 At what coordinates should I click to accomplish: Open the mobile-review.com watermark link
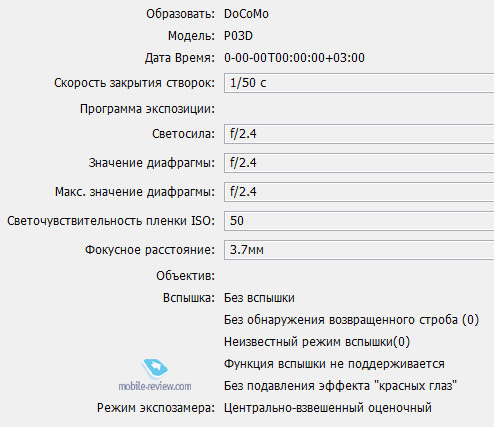coord(155,386)
